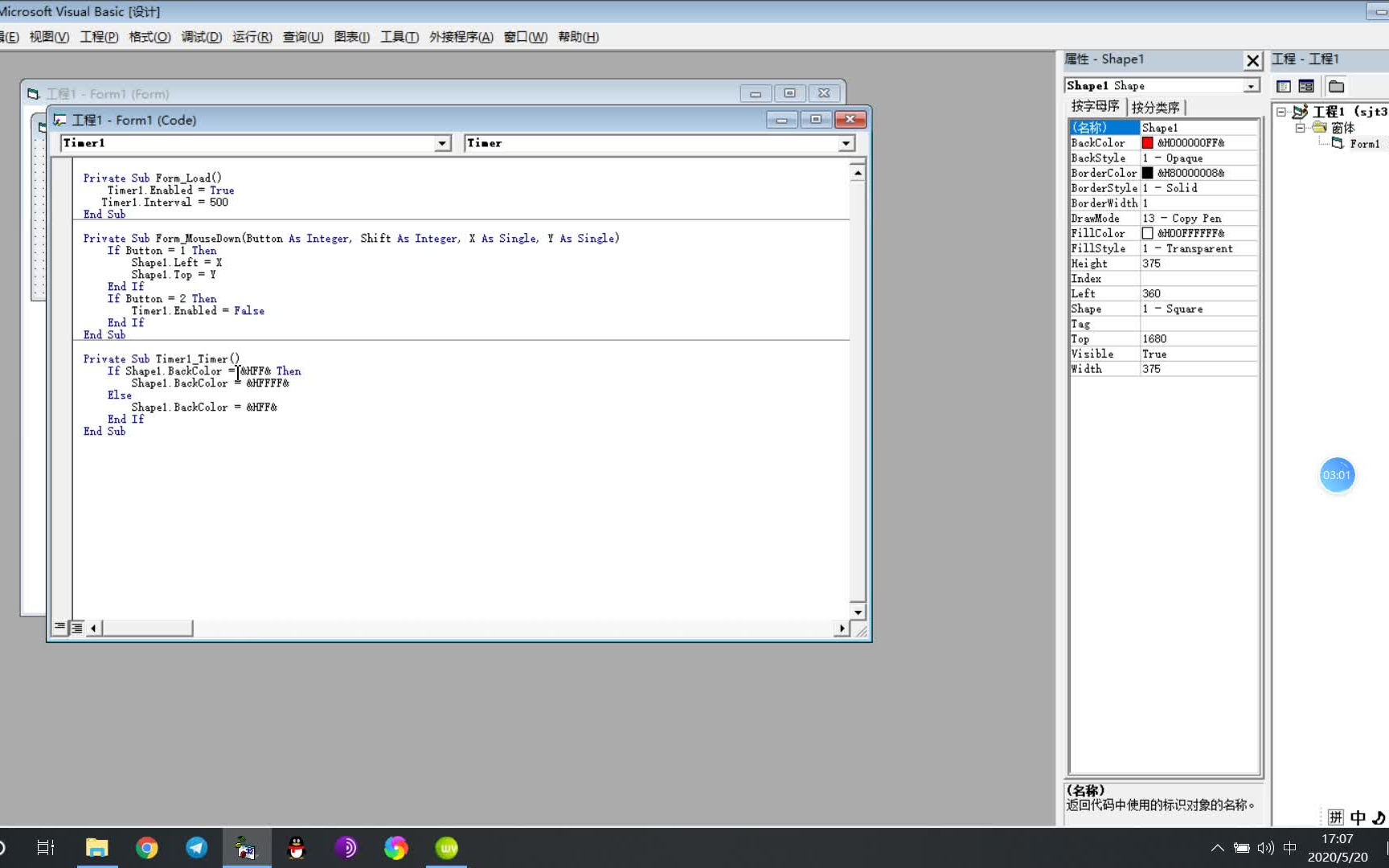The width and height of the screenshot is (1389, 868).
Task: Select the BackStyle property value 1 - Opaque
Action: (1198, 158)
